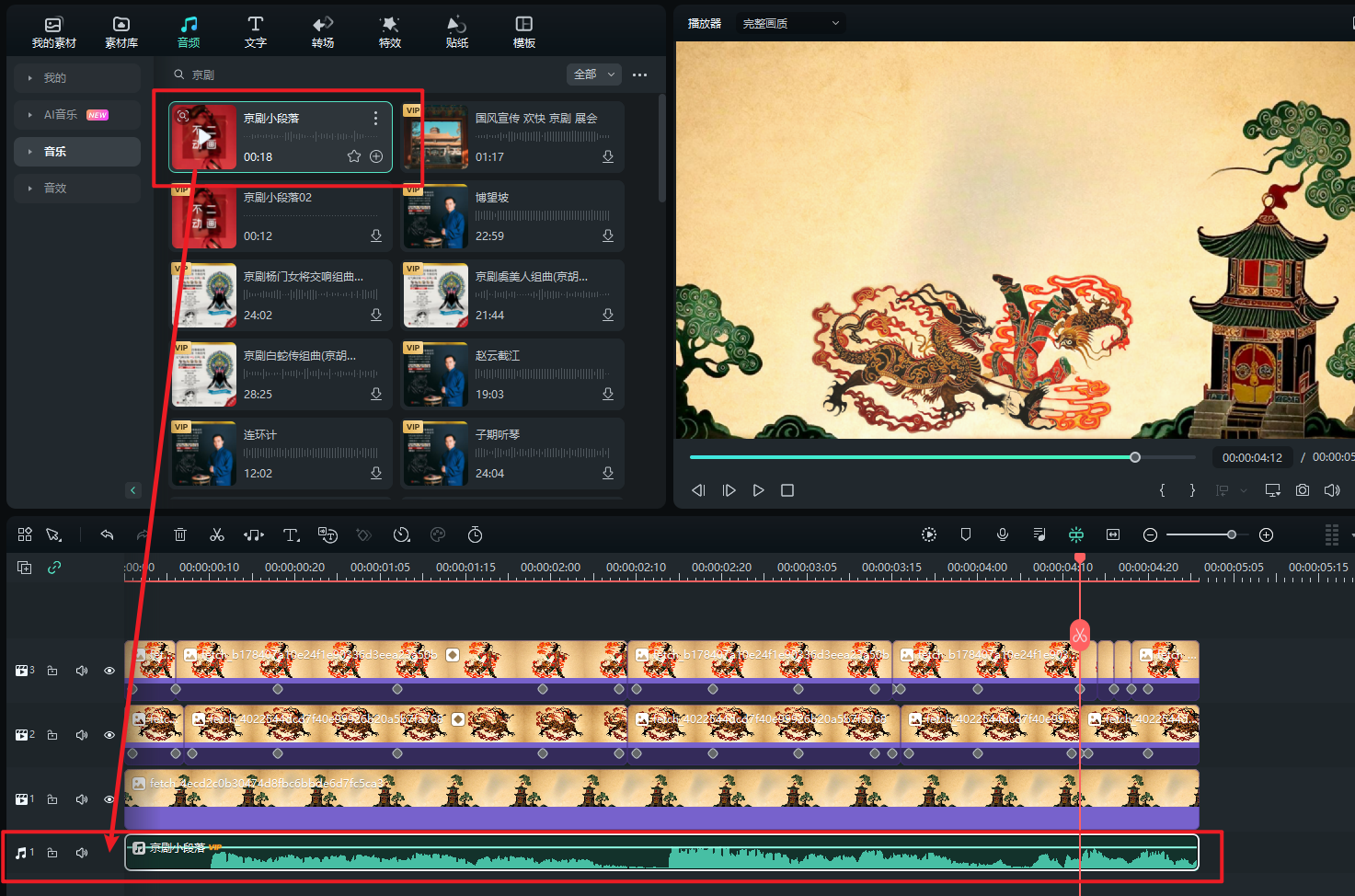This screenshot has height=896, width=1355.
Task: Mute the audio track 1 speaker
Action: 82,853
